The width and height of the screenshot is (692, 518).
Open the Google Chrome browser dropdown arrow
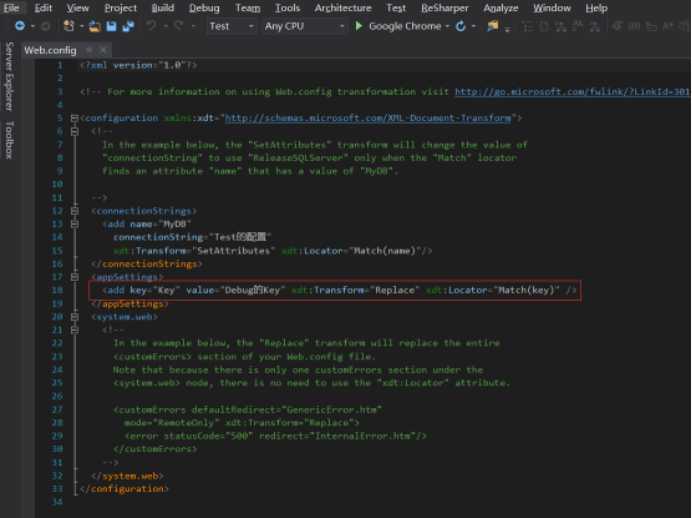point(448,26)
